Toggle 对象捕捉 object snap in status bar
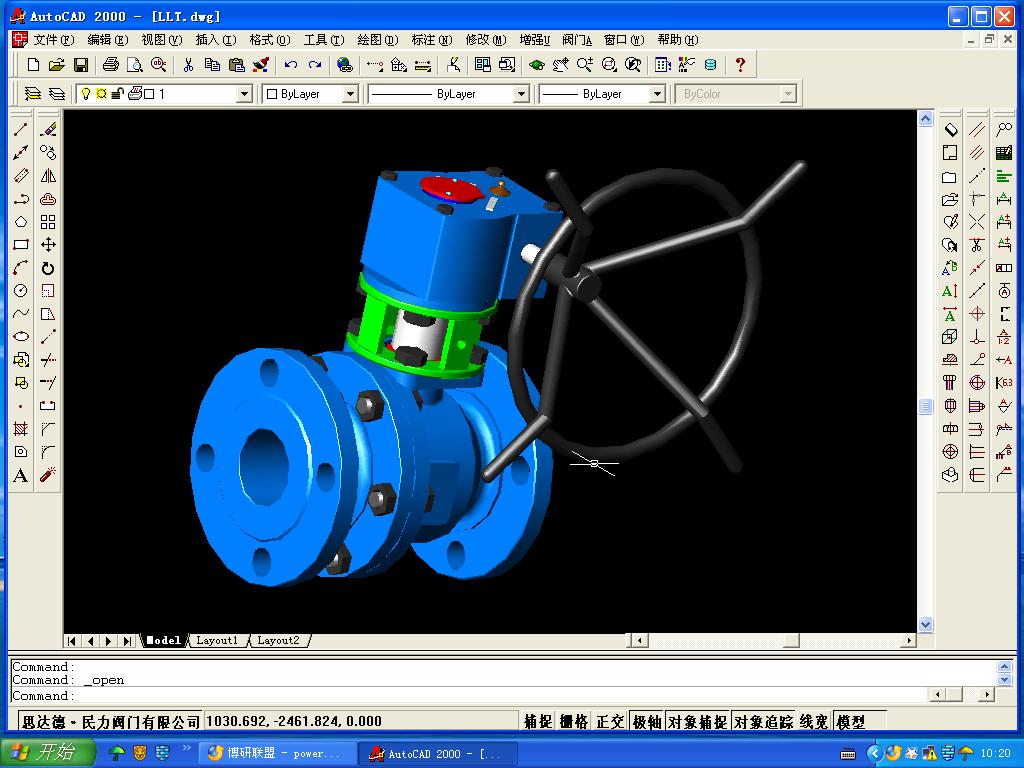Image resolution: width=1024 pixels, height=768 pixels. coord(697,721)
